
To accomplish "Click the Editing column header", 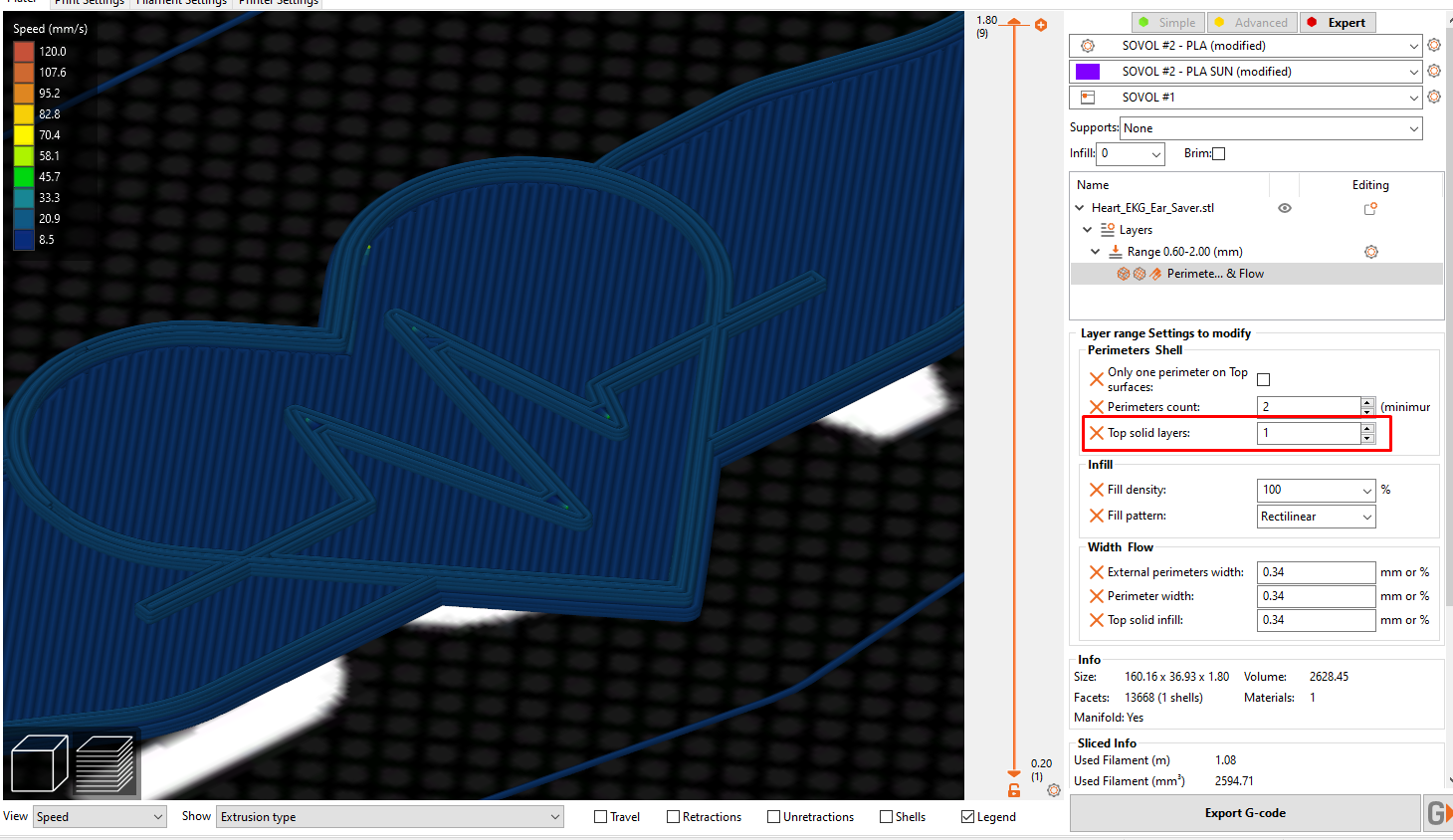I will [x=1370, y=185].
